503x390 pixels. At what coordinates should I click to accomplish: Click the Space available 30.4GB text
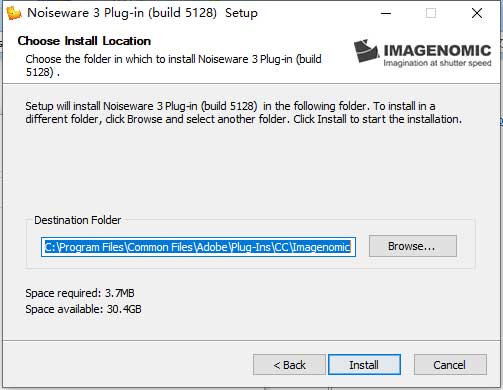click(83, 309)
